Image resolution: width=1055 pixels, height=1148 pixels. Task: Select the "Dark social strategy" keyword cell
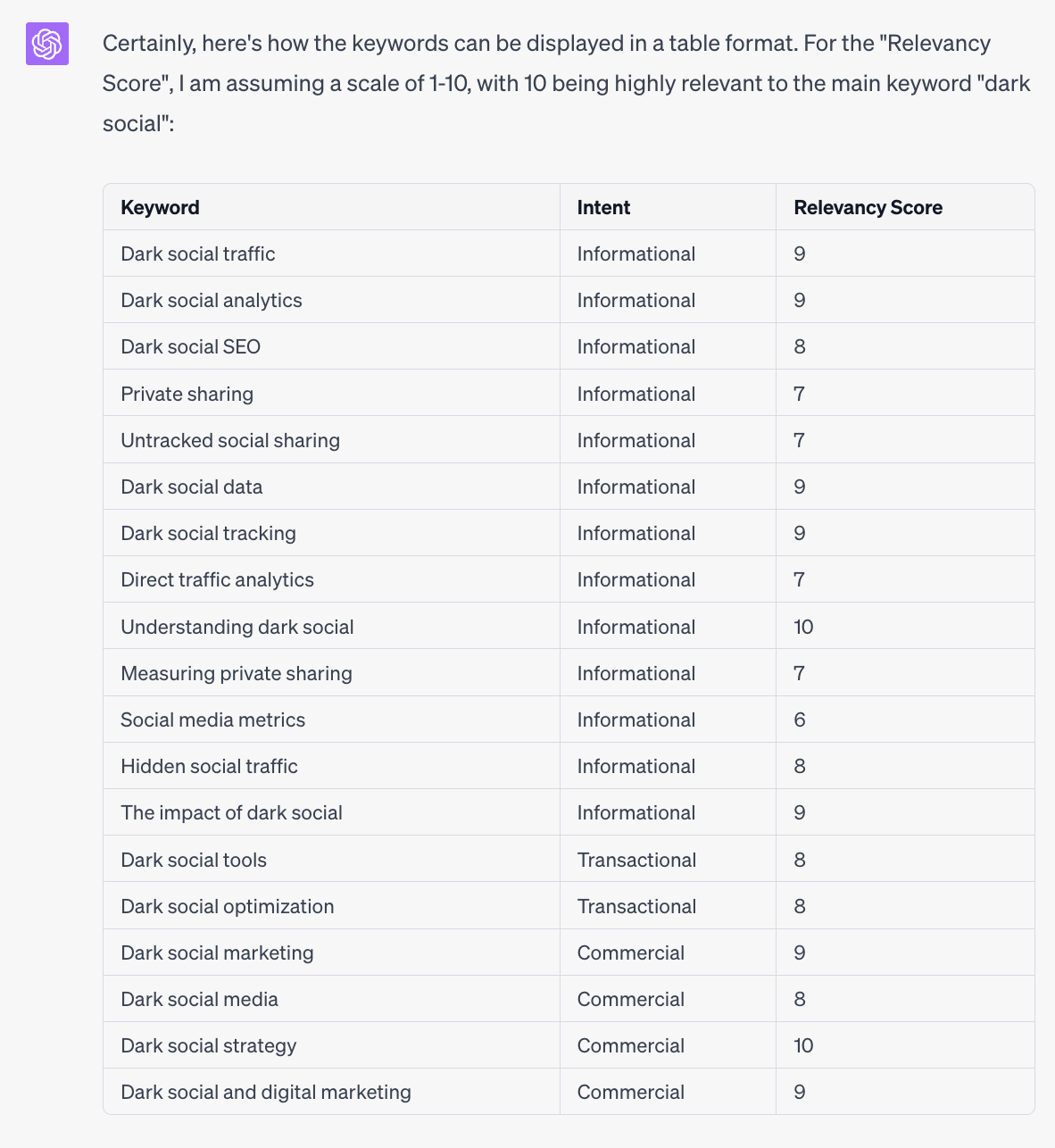coord(209,1045)
